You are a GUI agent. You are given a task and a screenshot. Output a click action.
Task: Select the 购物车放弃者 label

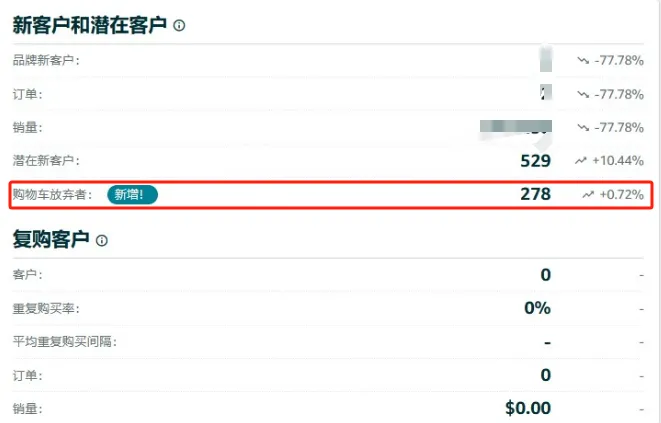[x=52, y=194]
